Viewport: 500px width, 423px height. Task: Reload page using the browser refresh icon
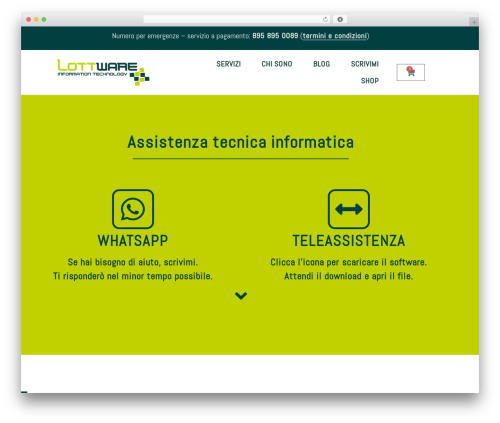click(x=325, y=19)
